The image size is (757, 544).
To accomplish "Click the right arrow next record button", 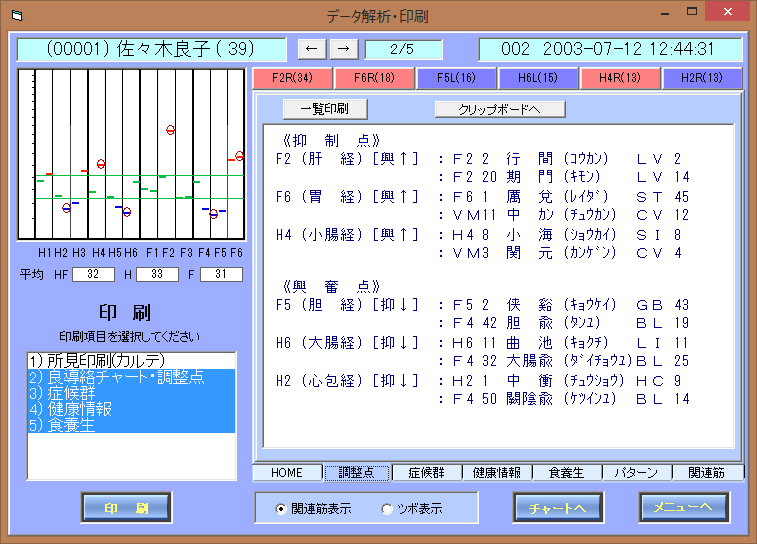I will [343, 49].
